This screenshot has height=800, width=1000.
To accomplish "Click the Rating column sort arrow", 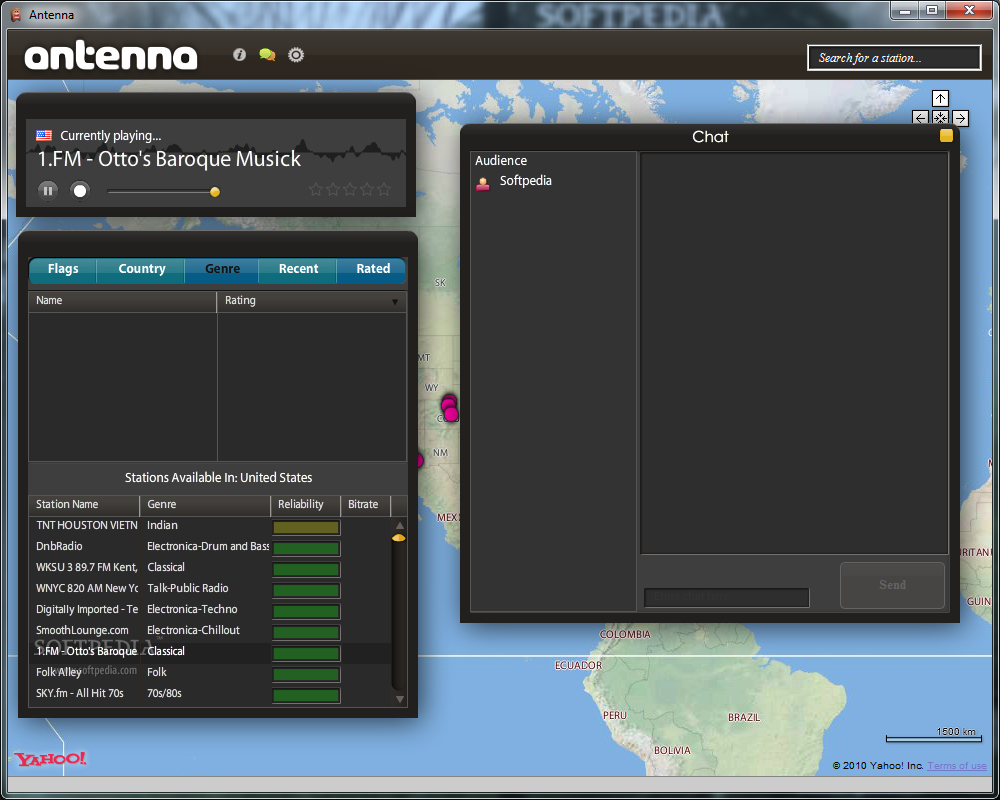I will (x=395, y=302).
